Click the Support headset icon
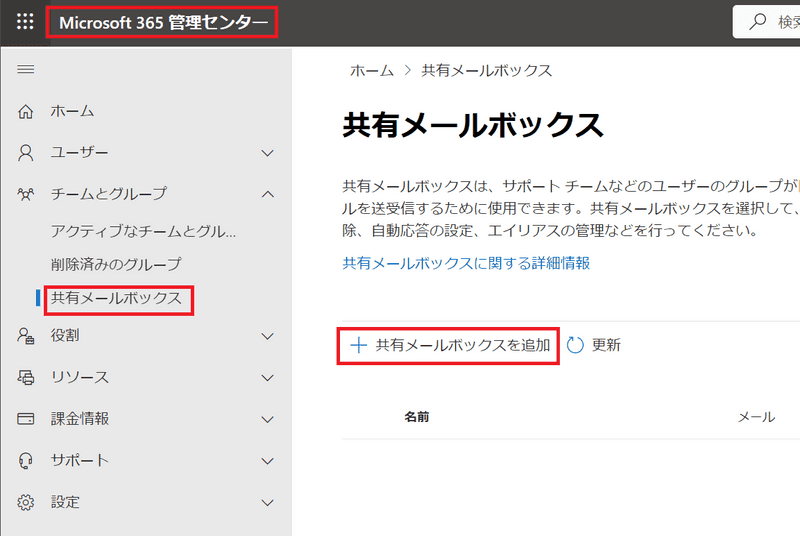This screenshot has height=536, width=800. click(x=26, y=460)
